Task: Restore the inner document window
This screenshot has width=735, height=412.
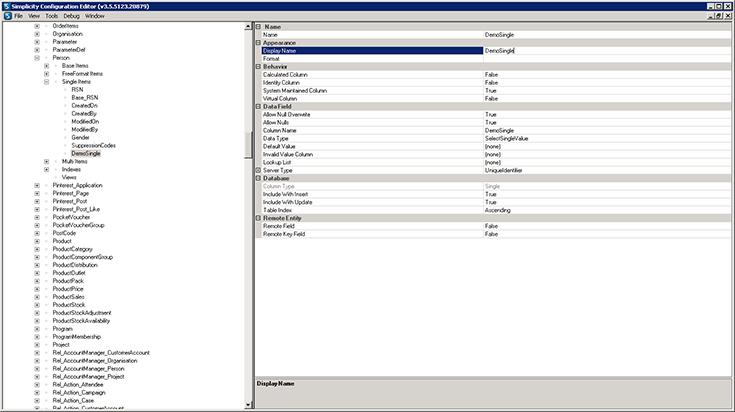Action: click(x=719, y=16)
